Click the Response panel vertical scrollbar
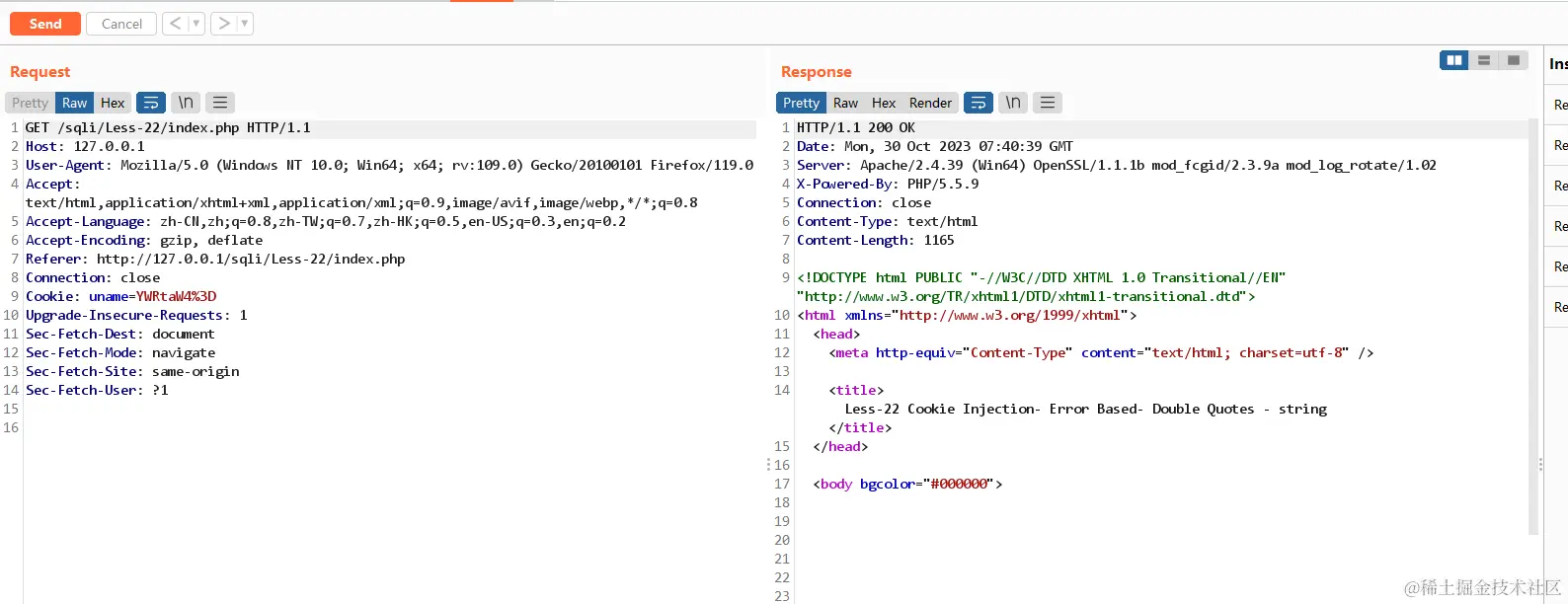 click(x=1533, y=326)
